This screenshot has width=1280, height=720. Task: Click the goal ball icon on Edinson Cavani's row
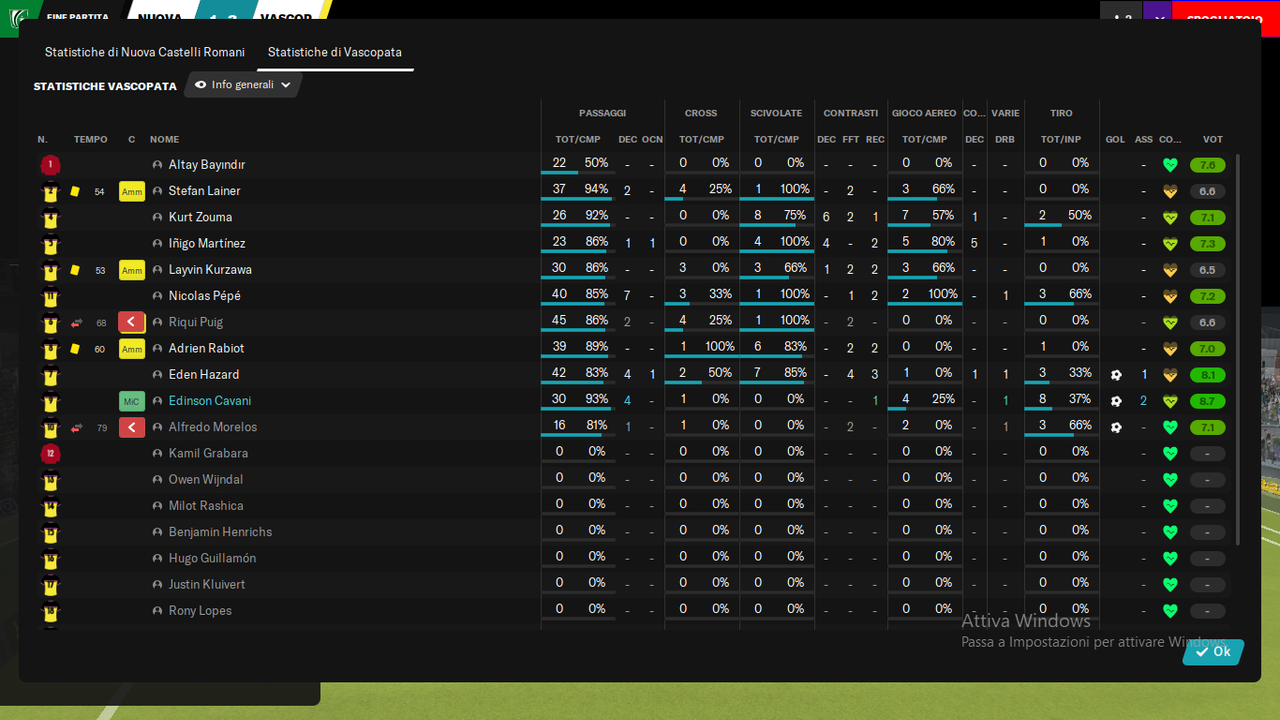[x=1116, y=401]
